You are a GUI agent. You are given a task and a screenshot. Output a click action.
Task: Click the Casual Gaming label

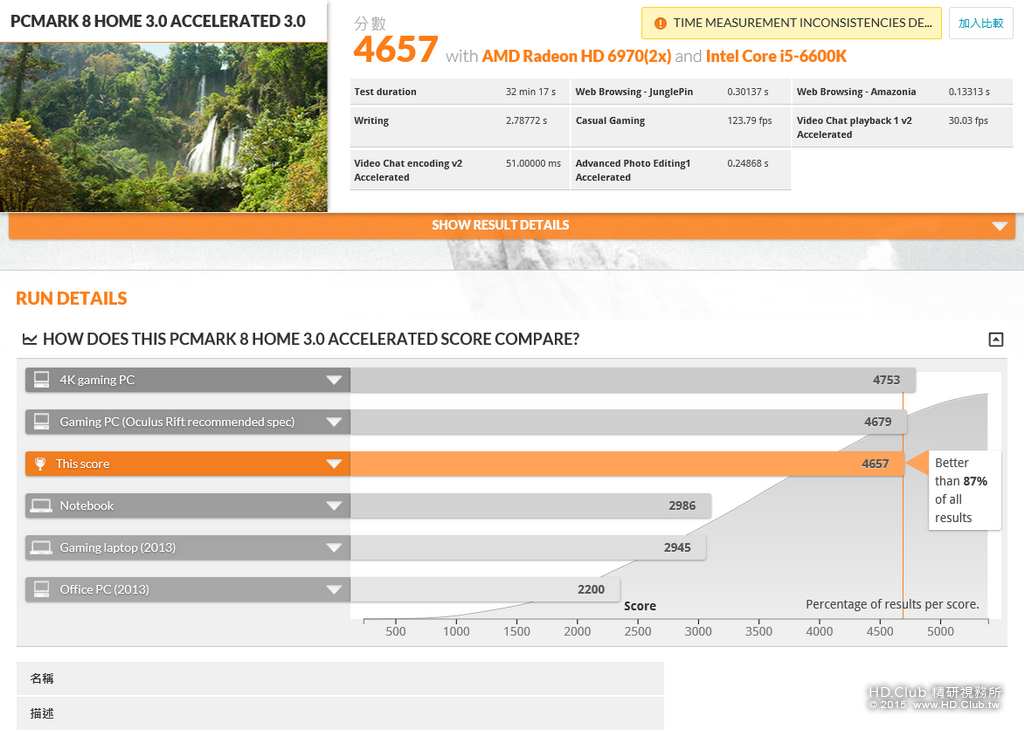pyautogui.click(x=610, y=121)
